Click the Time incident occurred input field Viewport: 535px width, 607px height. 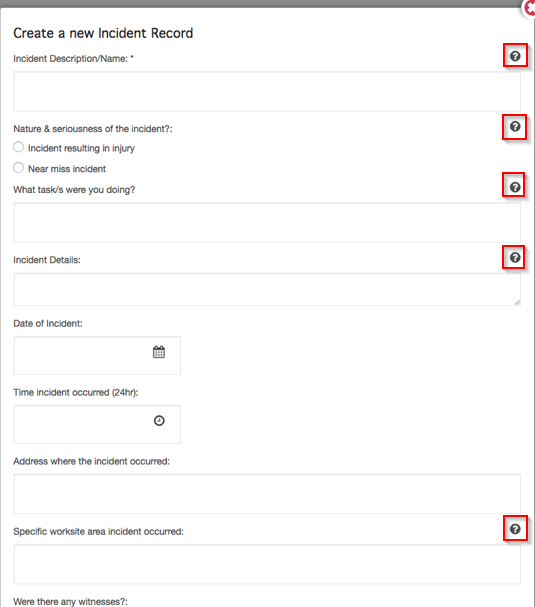97,425
